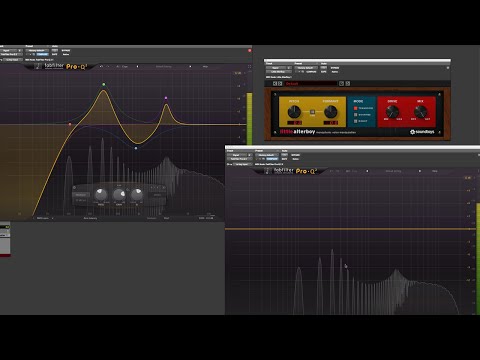This screenshot has width=480, height=360.
Task: Select Robot mode in Little AlterBoy
Action: click(x=355, y=121)
